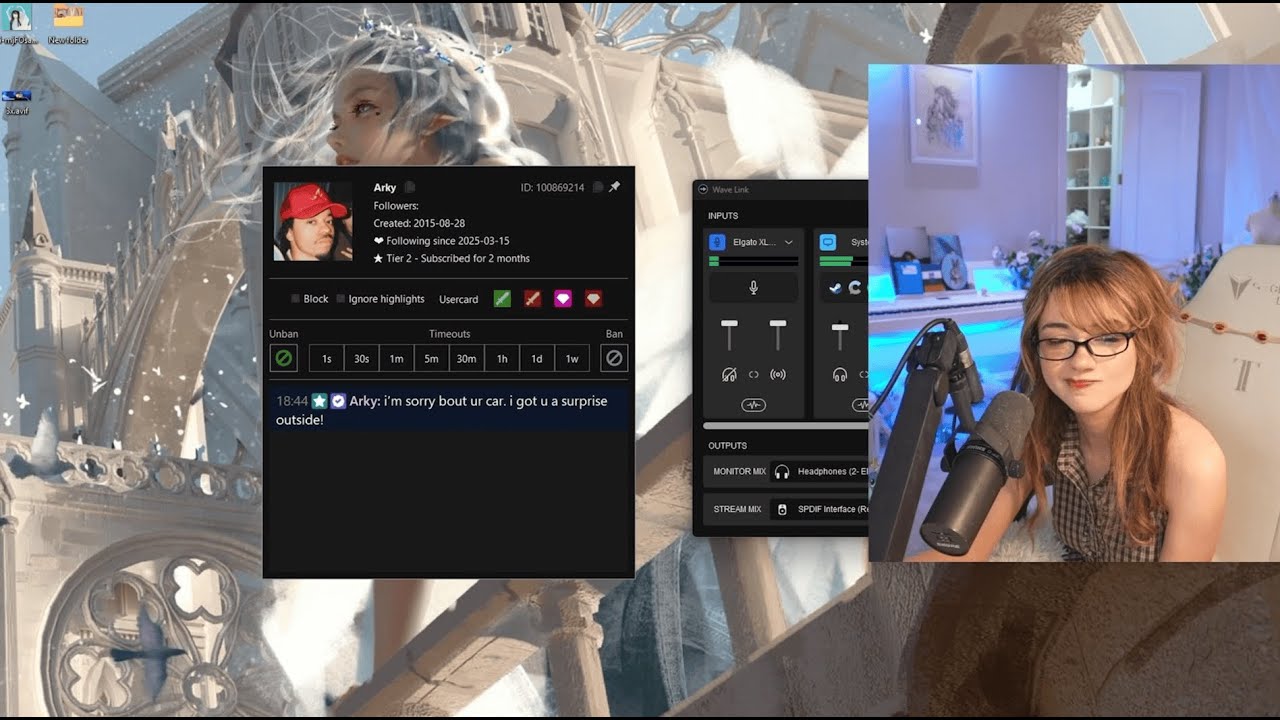Apply the 1d timeout
1280x720 pixels.
[x=537, y=358]
